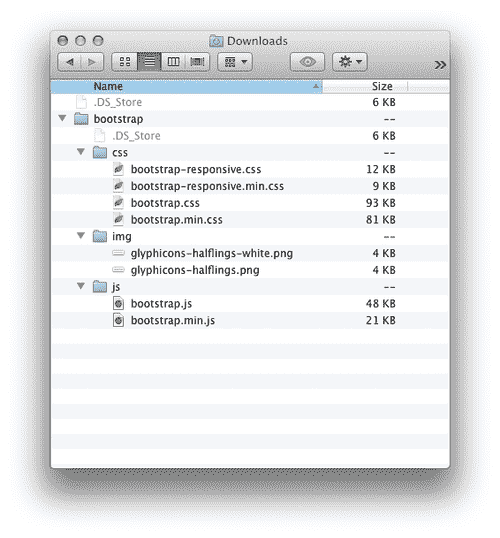Collapse the img folder triangle
The height and width of the screenshot is (538, 500).
81,235
